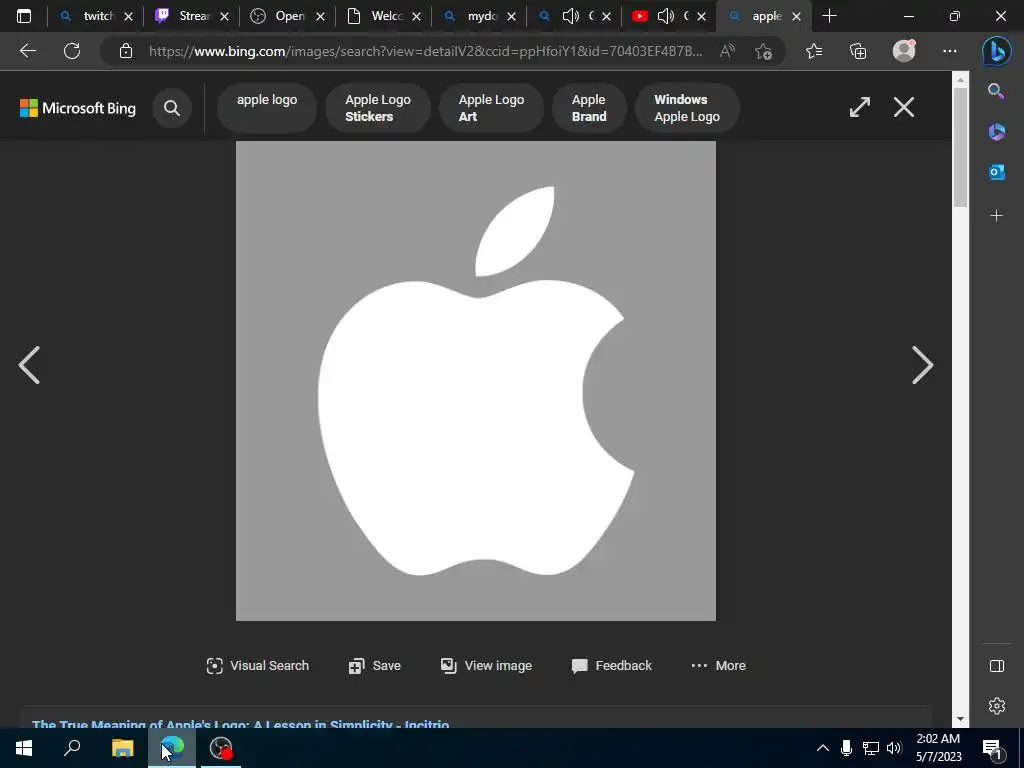Screen dimensions: 1024x768
Task: Select the 'Windows Apple Logo' chip
Action: (x=687, y=108)
